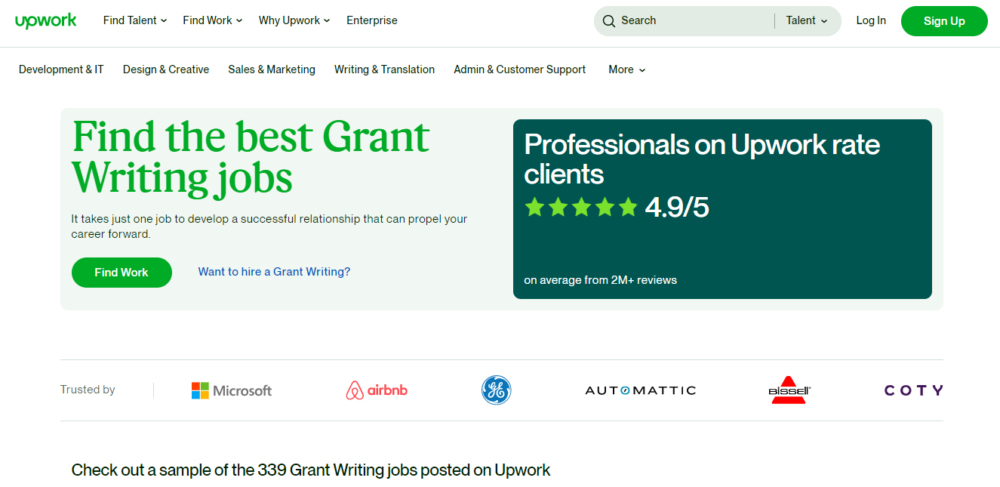
Task: Click the Bissell logo
Action: tap(790, 390)
